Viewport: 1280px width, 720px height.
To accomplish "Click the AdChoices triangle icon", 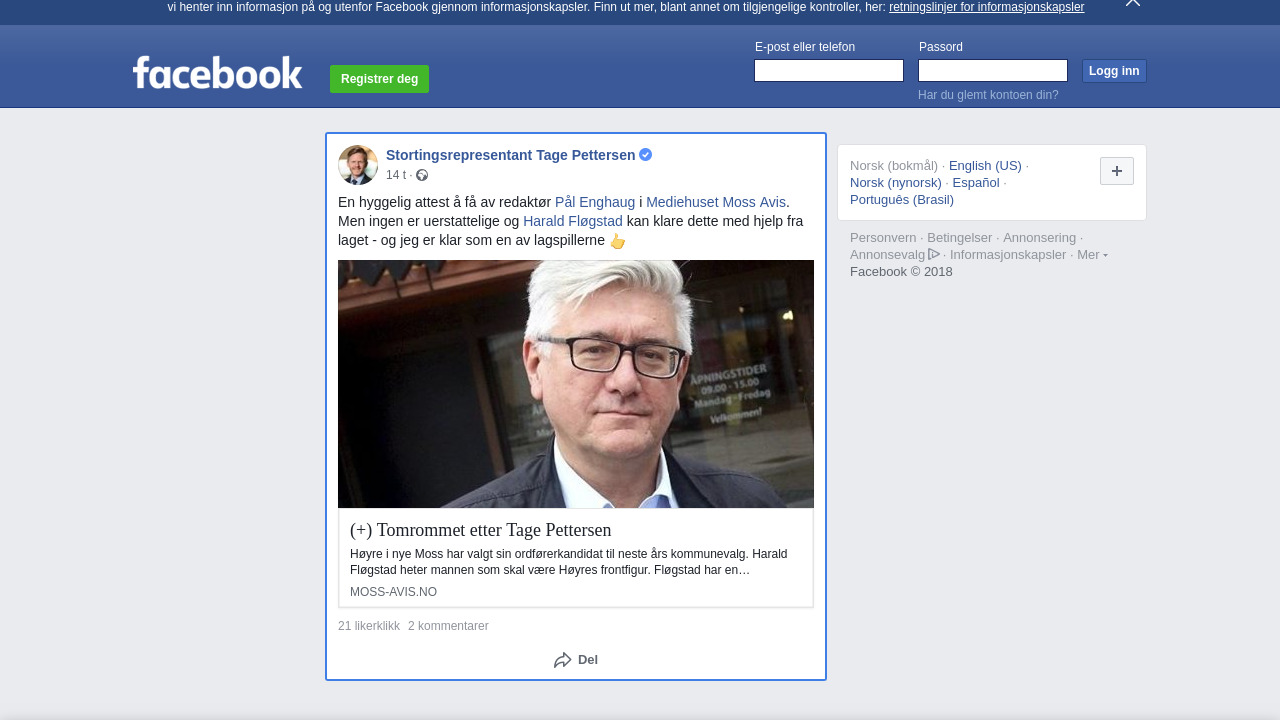I will click(x=934, y=254).
